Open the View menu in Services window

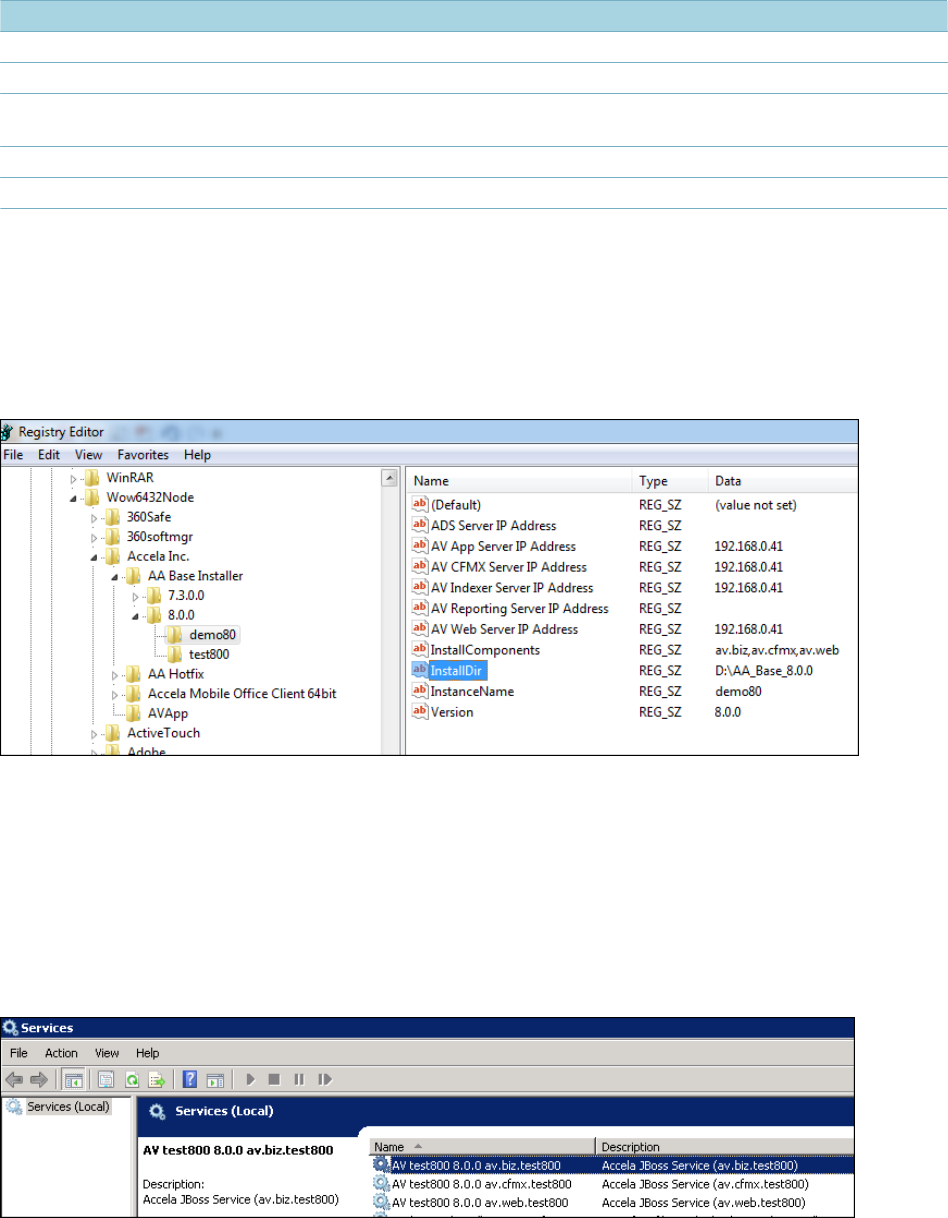(107, 1053)
